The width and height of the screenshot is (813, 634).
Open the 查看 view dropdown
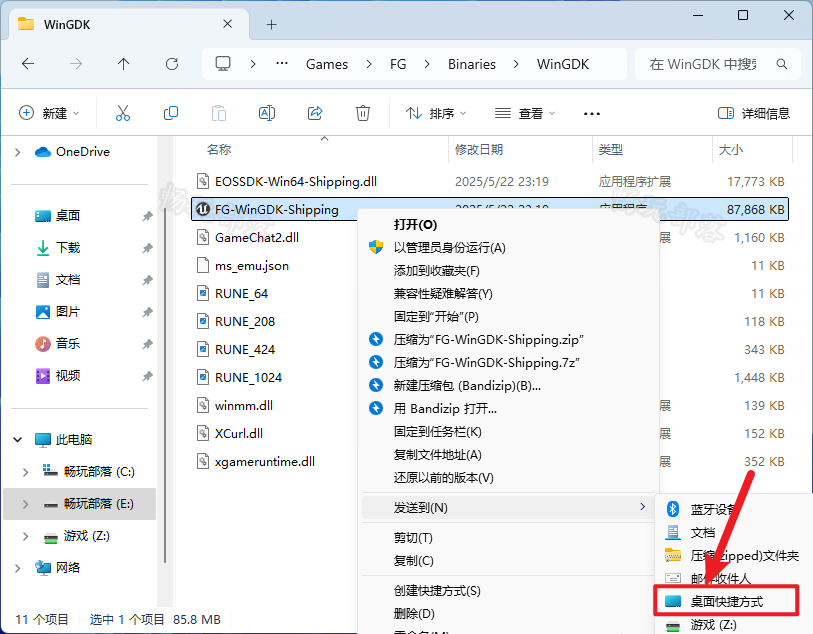coord(525,113)
